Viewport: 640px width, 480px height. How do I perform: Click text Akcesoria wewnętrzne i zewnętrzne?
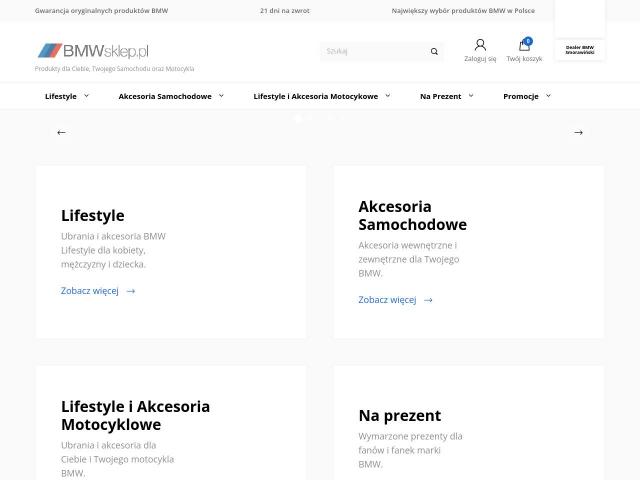(409, 259)
